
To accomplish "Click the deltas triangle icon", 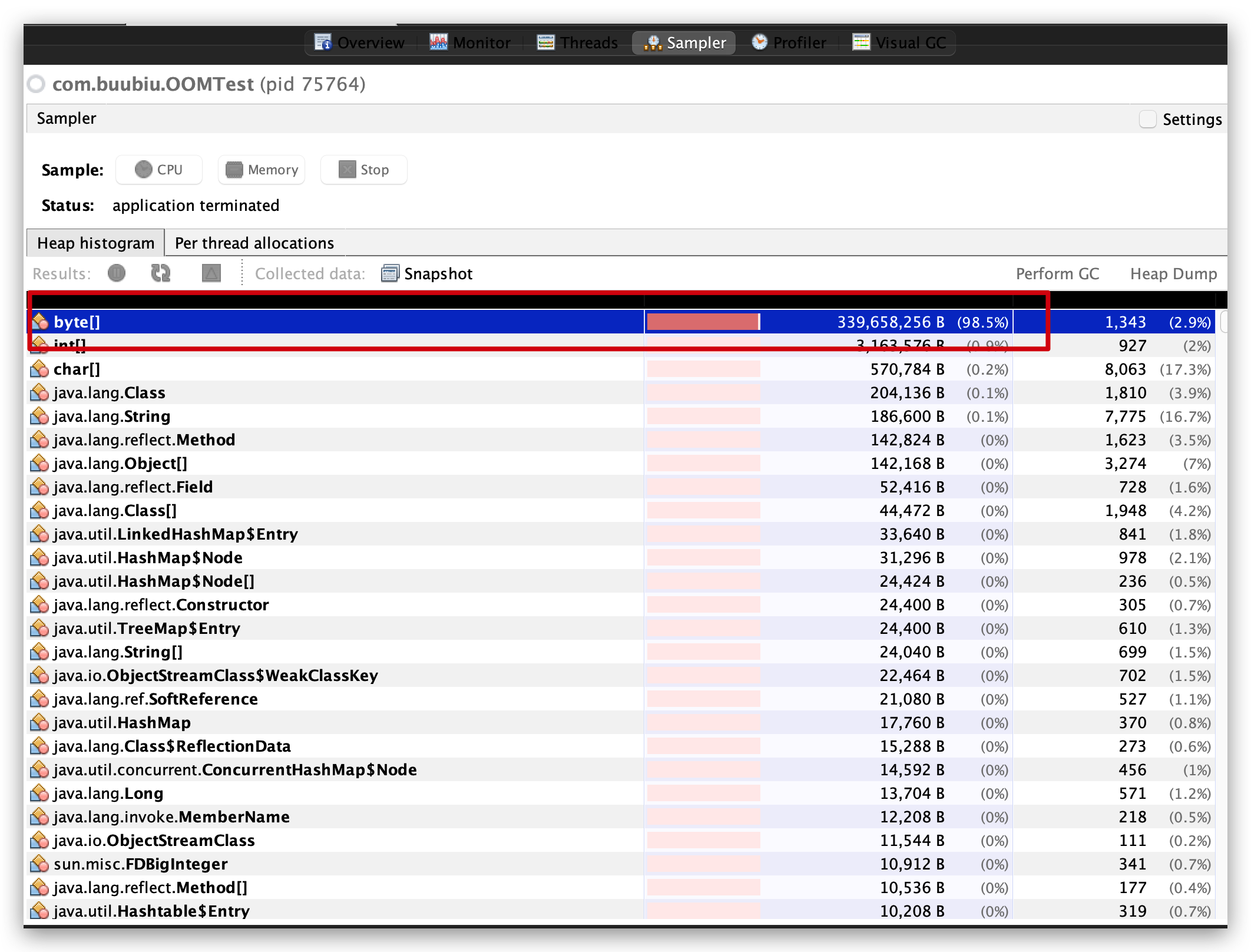I will click(x=211, y=273).
